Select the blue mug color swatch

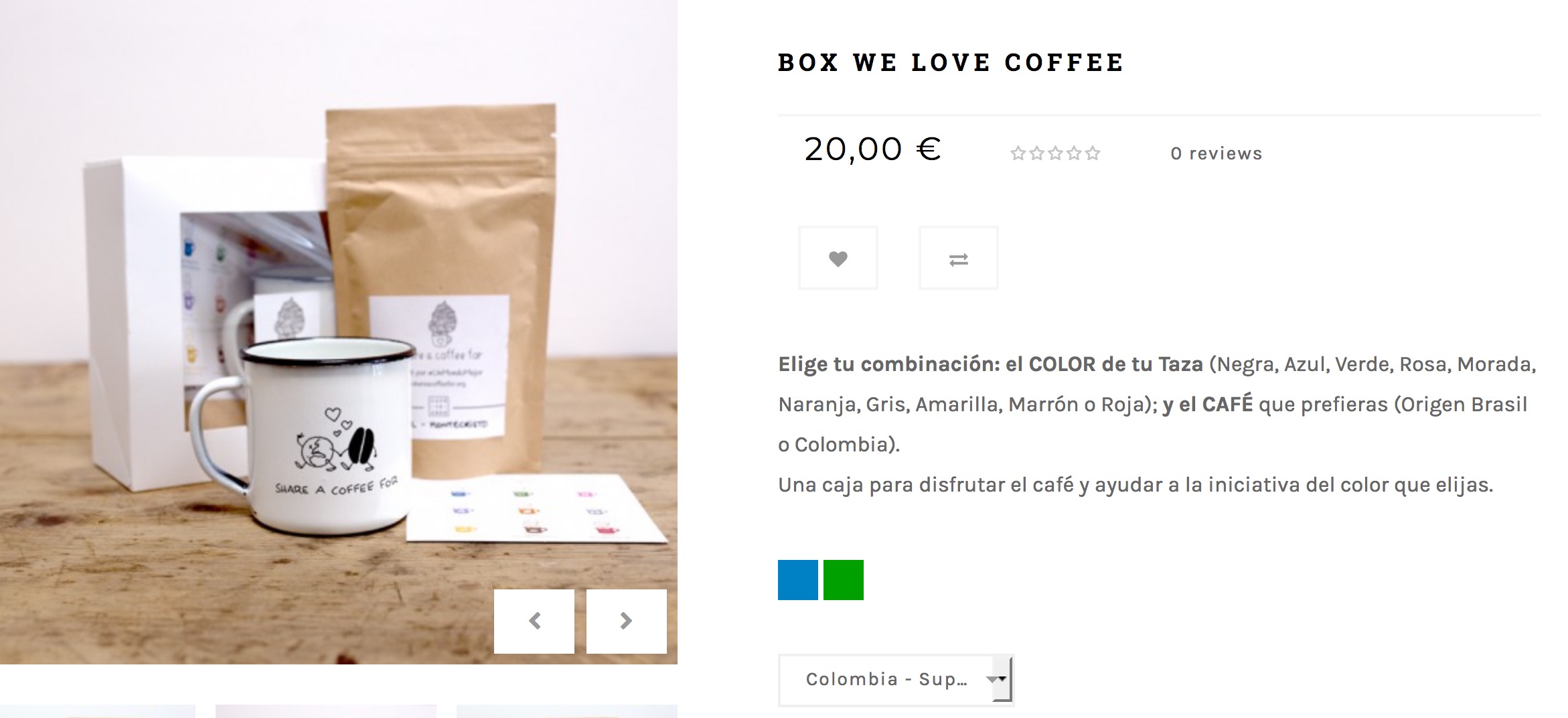click(798, 580)
